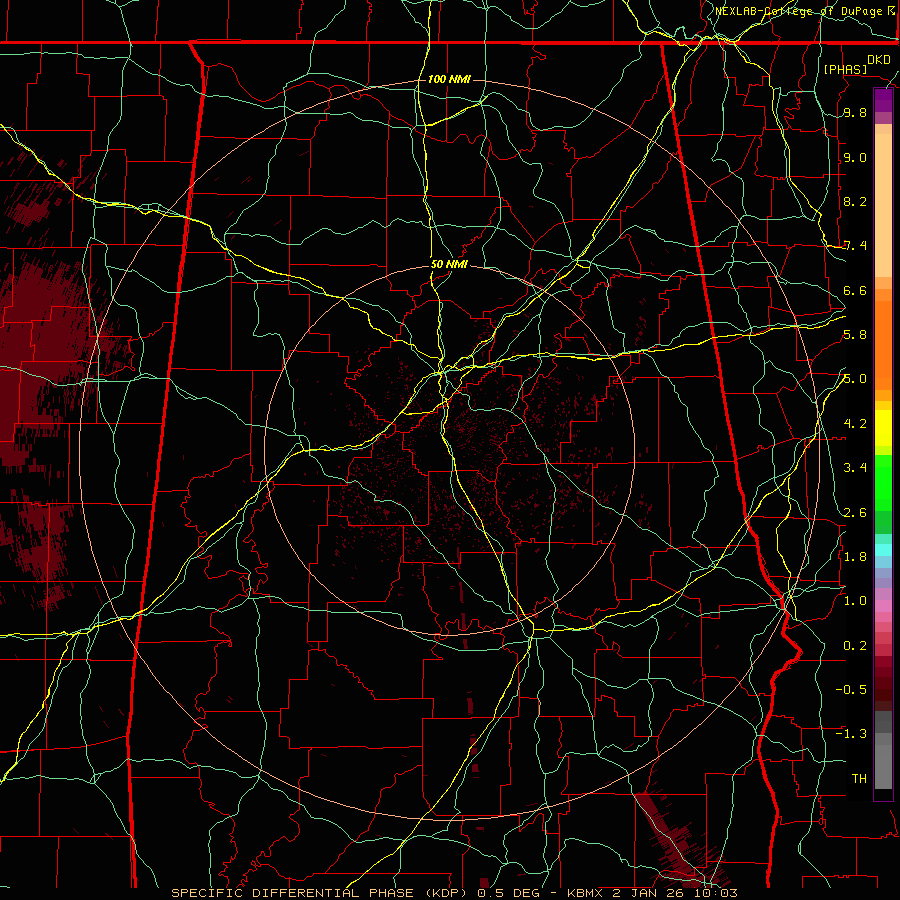The width and height of the screenshot is (900, 900).
Task: Click the 3.4 value on the color scale
Action: coord(855,468)
